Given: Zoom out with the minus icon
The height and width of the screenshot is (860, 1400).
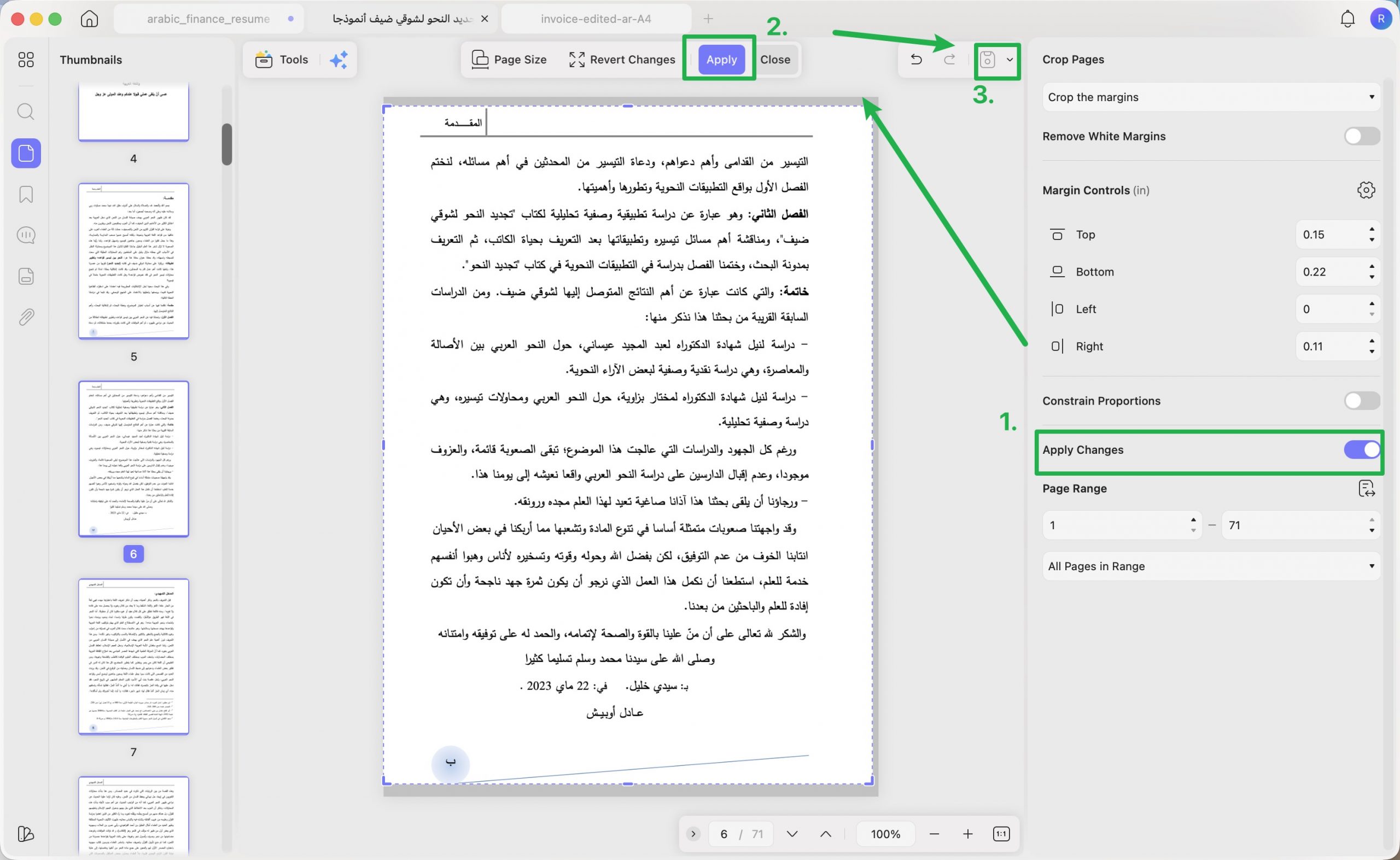Looking at the screenshot, I should (934, 834).
